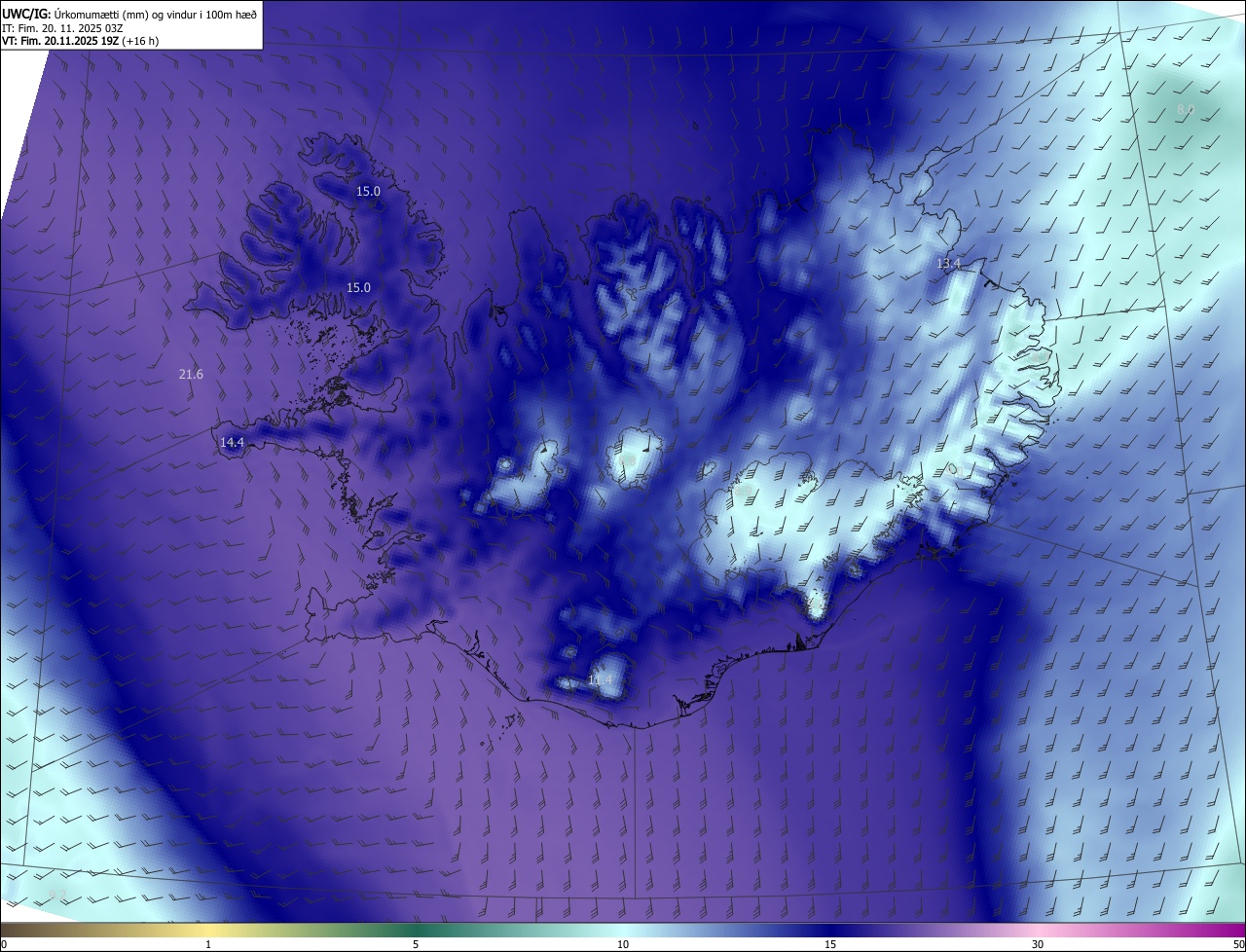This screenshot has height=952, width=1246.
Task: Click the colour scale tick label "1"
Action: pos(208,944)
